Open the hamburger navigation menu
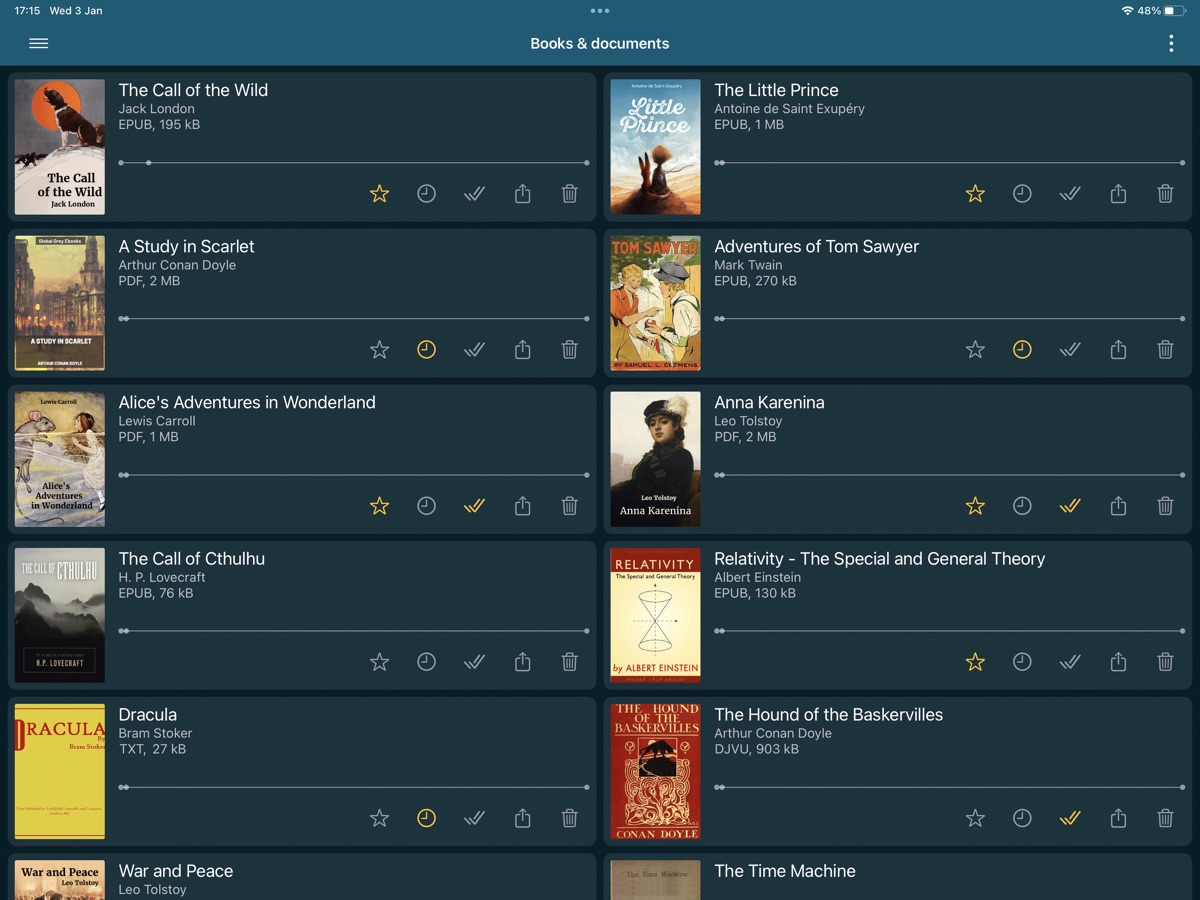 (x=39, y=43)
